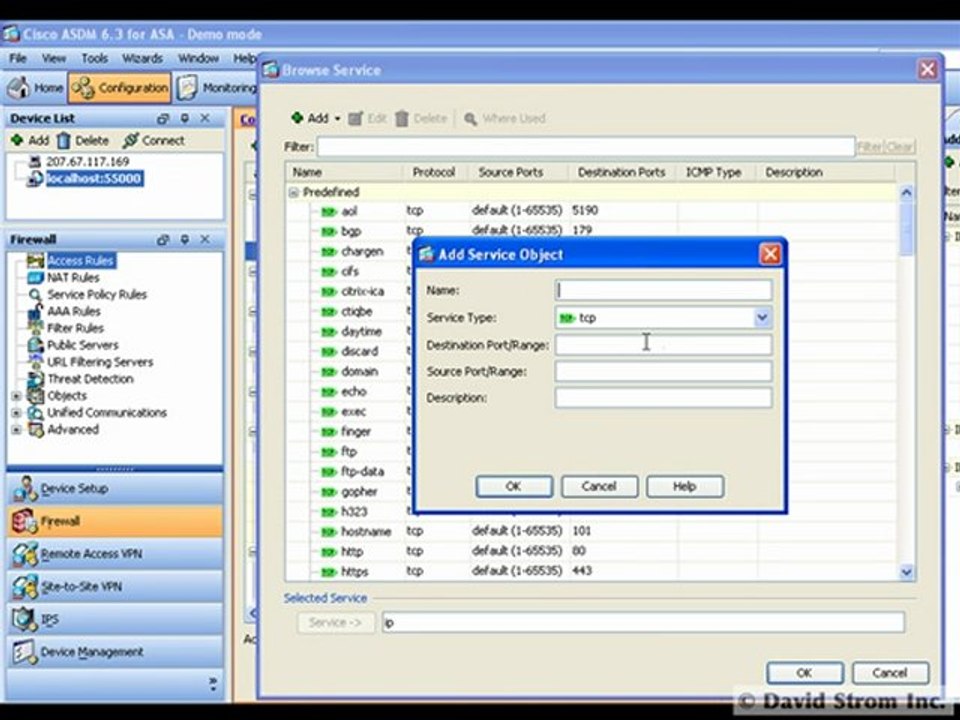960x720 pixels.
Task: Click Connect in Device List
Action: coord(153,140)
